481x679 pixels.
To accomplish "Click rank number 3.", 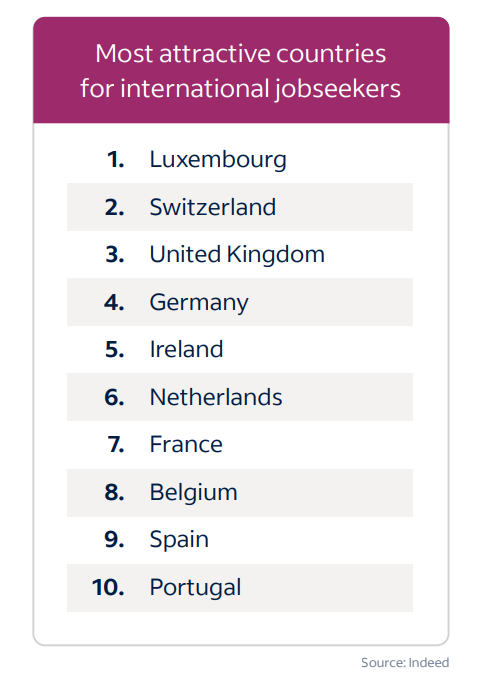I will 115,255.
